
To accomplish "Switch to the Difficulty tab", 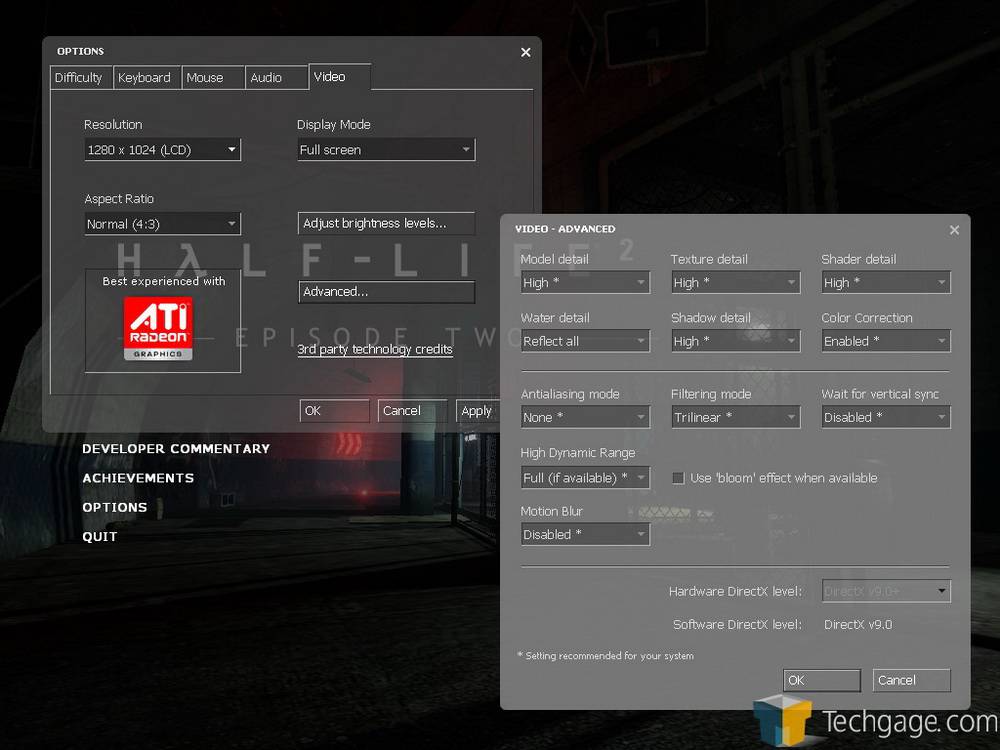I will (x=81, y=78).
